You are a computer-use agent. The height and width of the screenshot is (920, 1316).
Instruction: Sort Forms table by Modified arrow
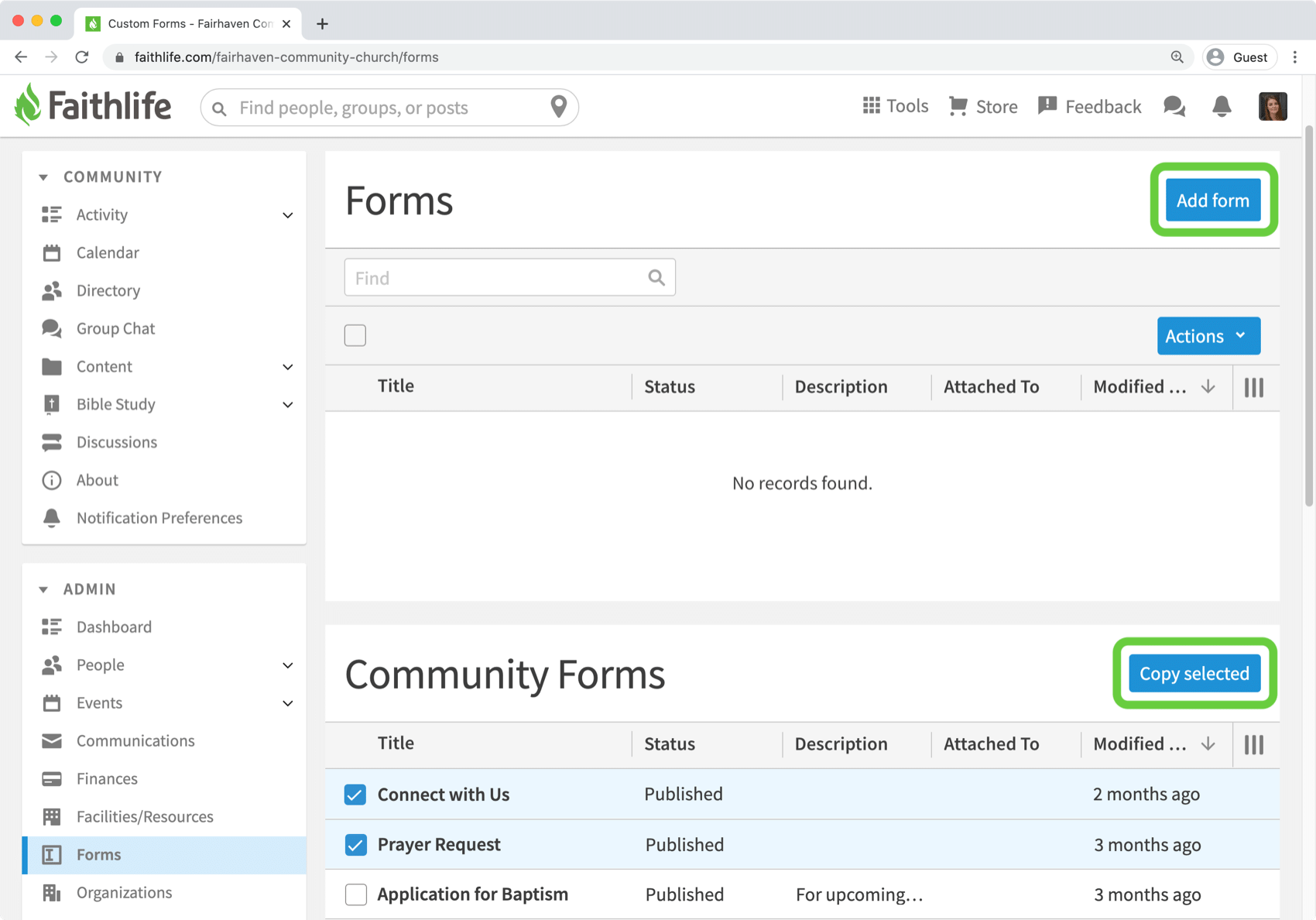pos(1208,387)
